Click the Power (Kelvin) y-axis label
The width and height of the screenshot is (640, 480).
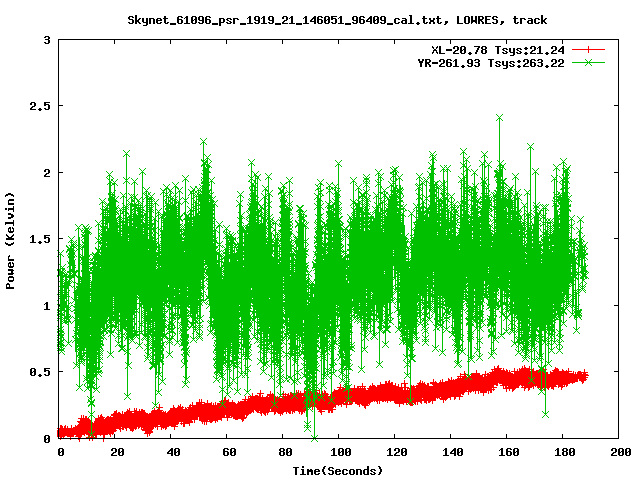pos(10,241)
